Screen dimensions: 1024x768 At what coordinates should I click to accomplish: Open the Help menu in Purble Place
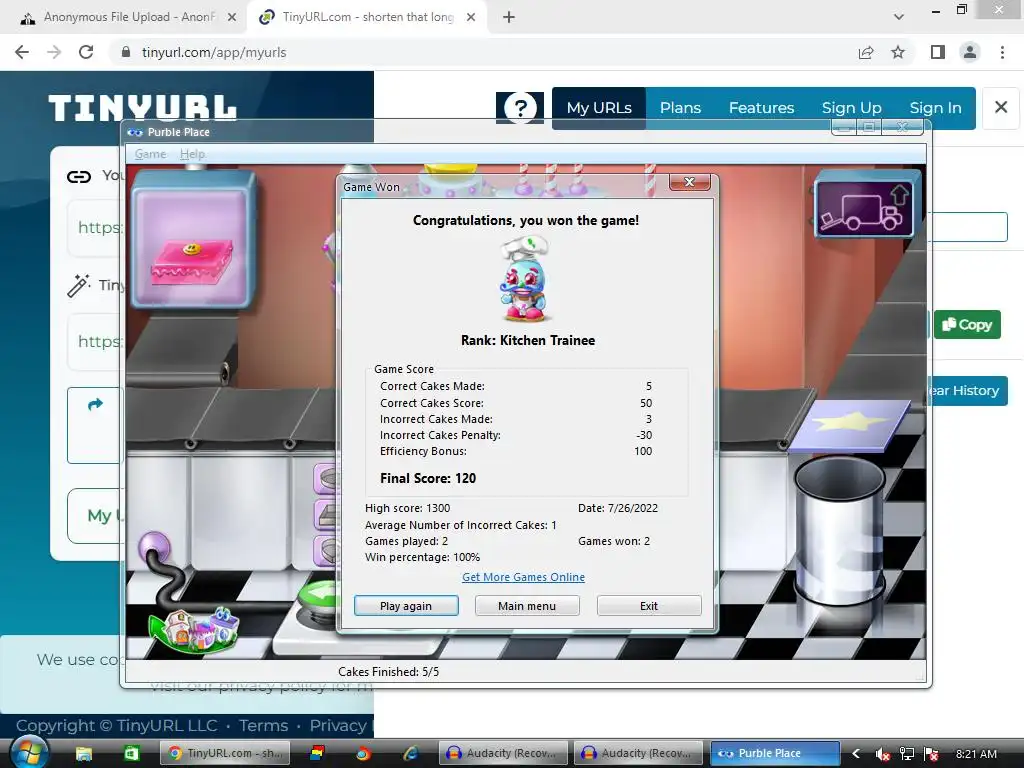click(192, 153)
